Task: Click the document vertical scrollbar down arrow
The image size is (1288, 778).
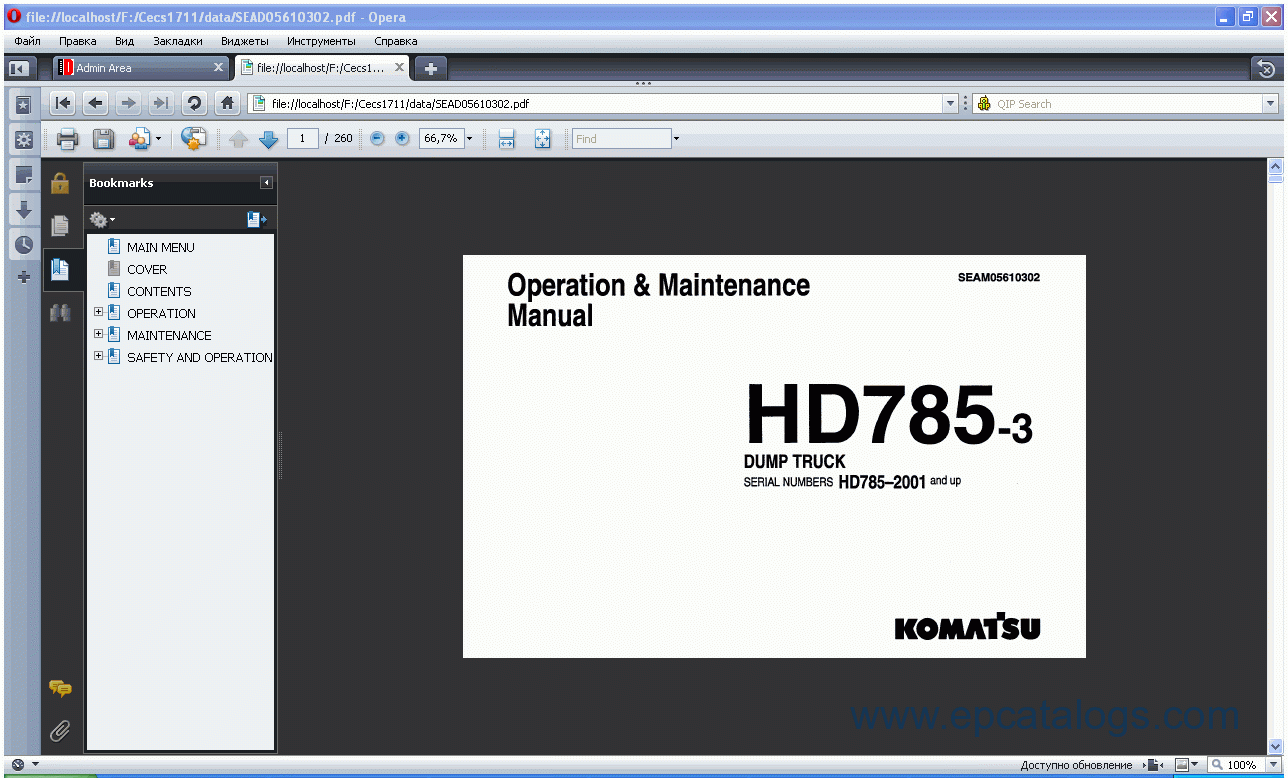Action: click(x=1275, y=746)
